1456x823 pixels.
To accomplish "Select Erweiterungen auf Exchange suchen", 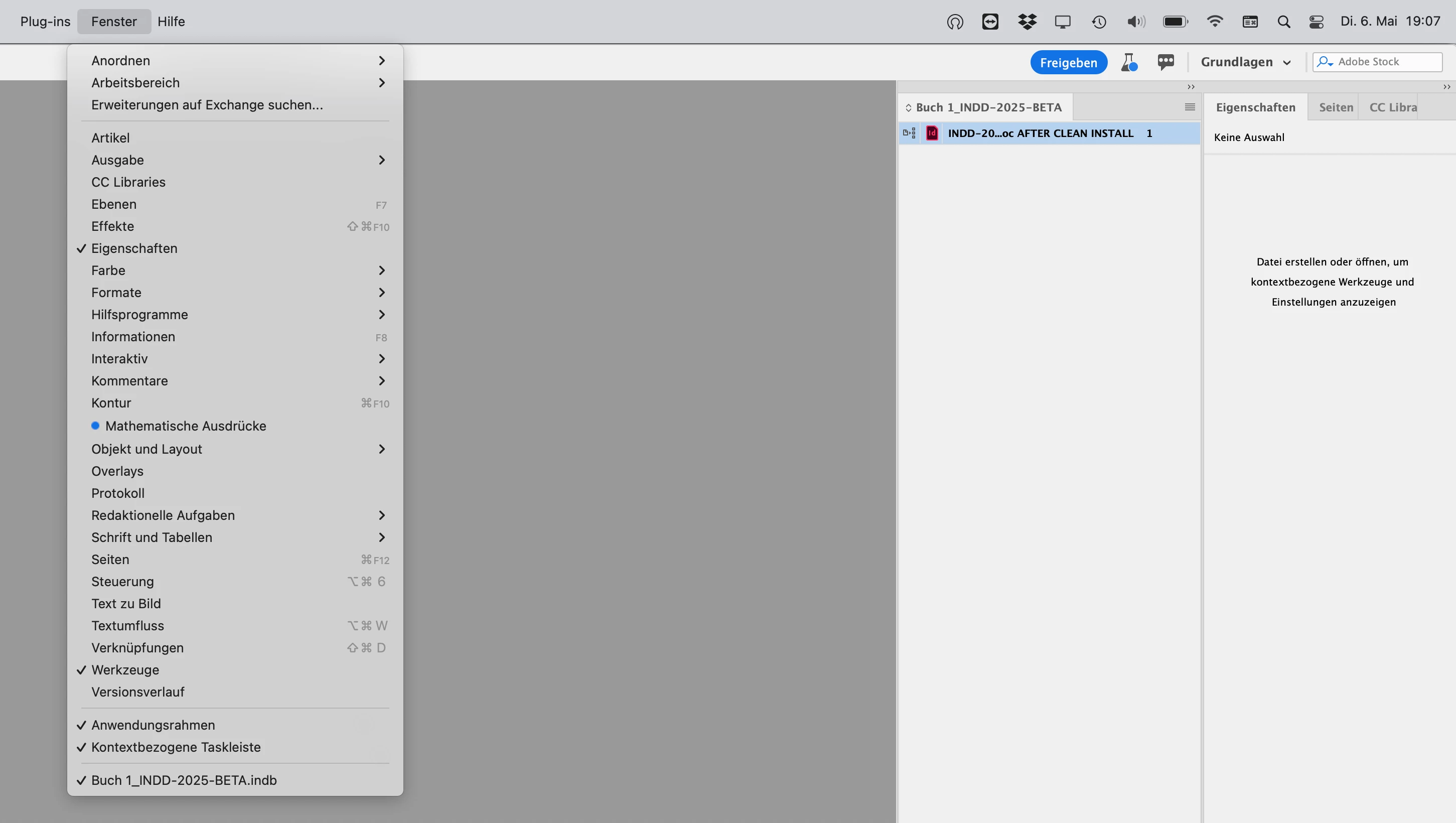I will 207,105.
